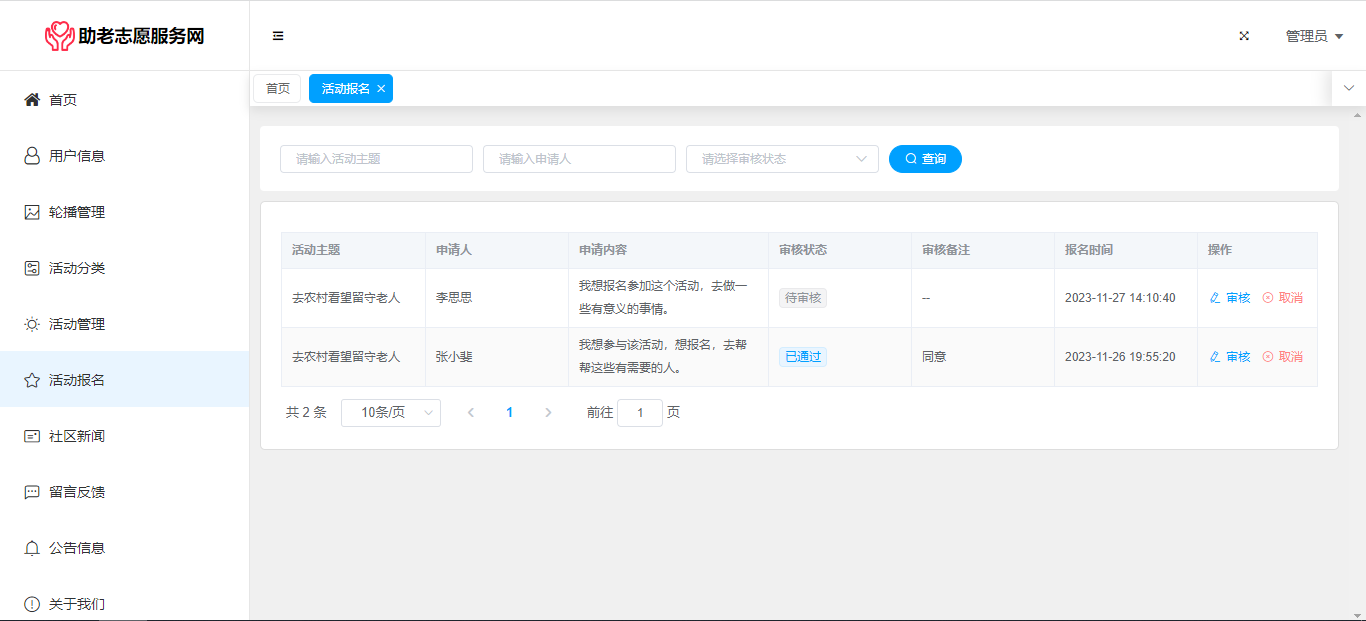Open 留言反馈 in the sidebar
Image resolution: width=1366 pixels, height=621 pixels.
76,492
